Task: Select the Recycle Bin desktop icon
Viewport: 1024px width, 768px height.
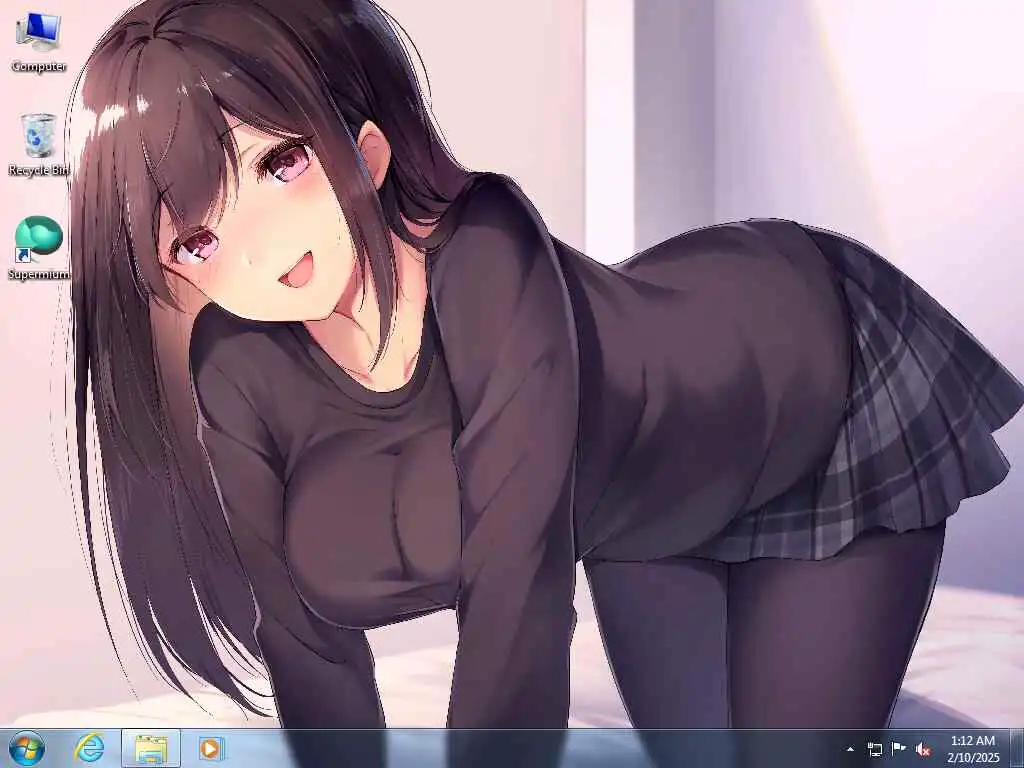Action: [x=39, y=144]
